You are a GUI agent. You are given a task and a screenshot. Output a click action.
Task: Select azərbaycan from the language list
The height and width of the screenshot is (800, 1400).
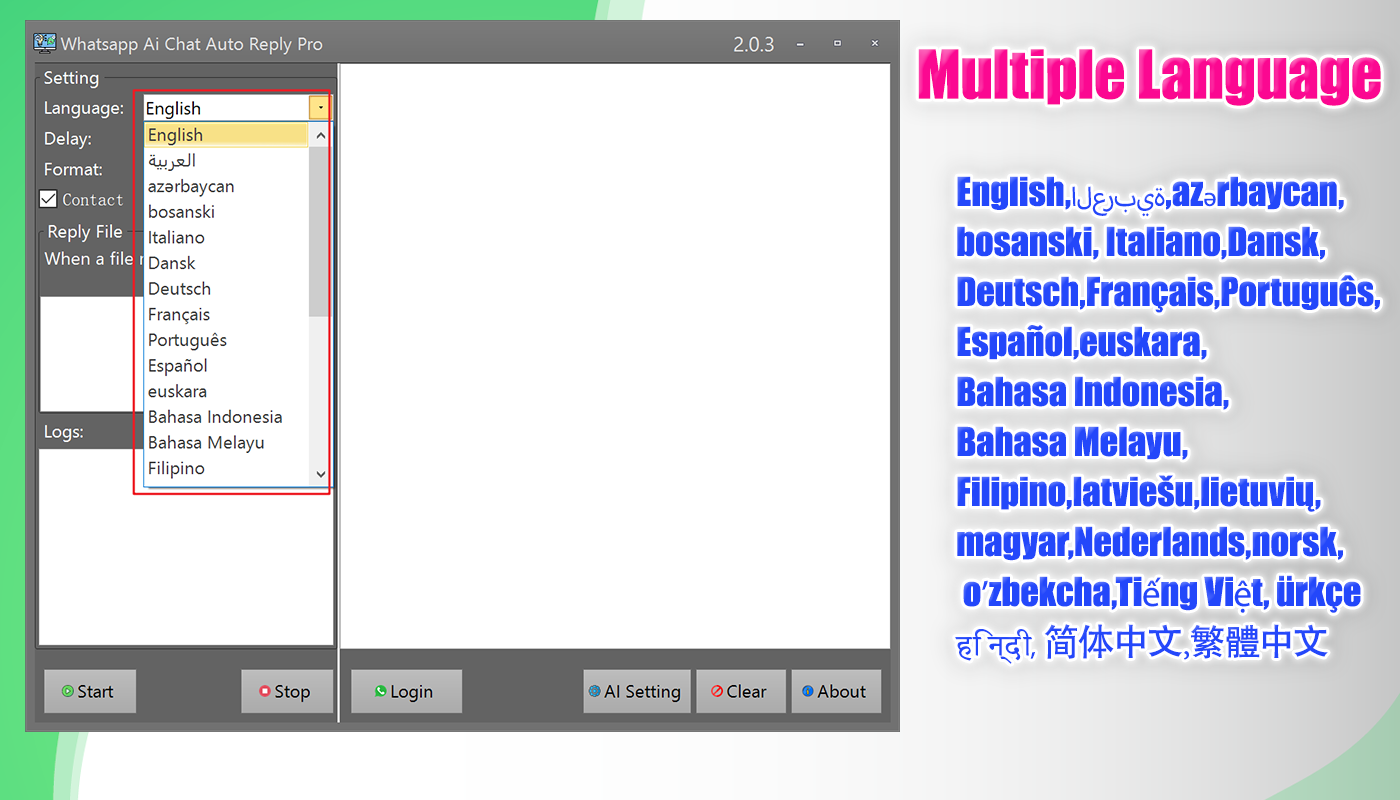coord(227,186)
